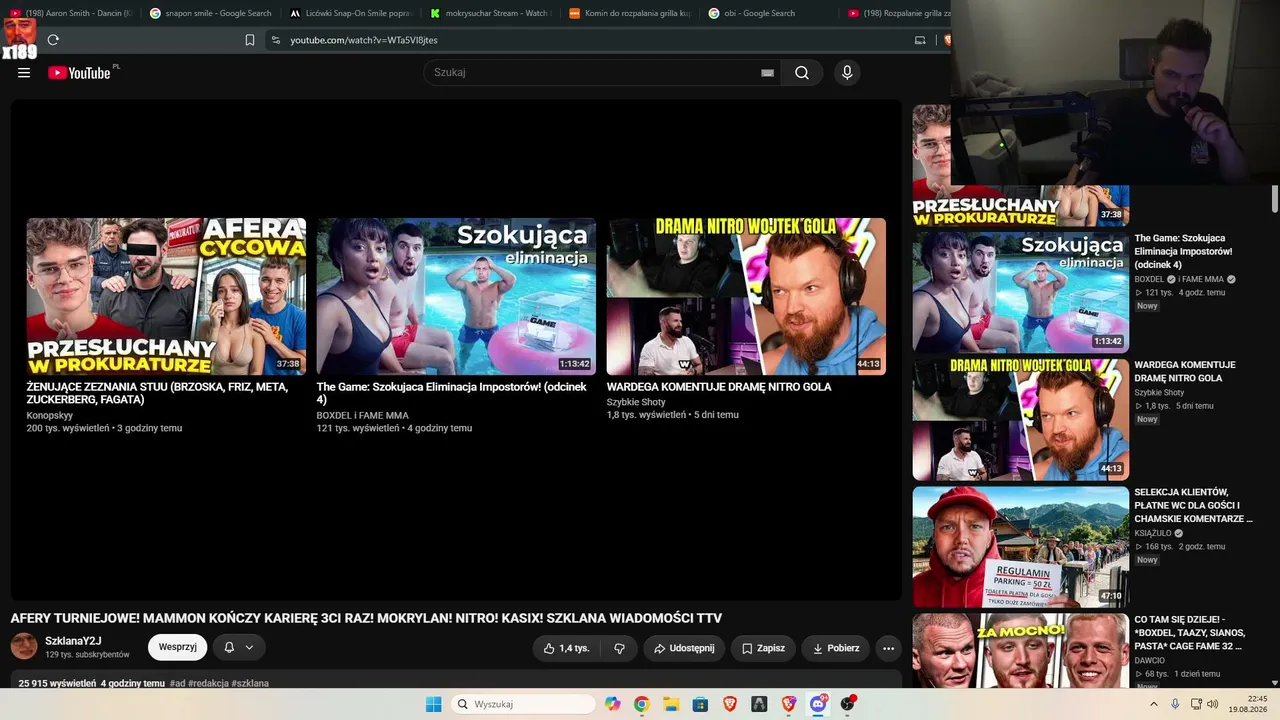This screenshot has width=1280, height=720.
Task: Open volume control in the system tray
Action: tap(1212, 704)
